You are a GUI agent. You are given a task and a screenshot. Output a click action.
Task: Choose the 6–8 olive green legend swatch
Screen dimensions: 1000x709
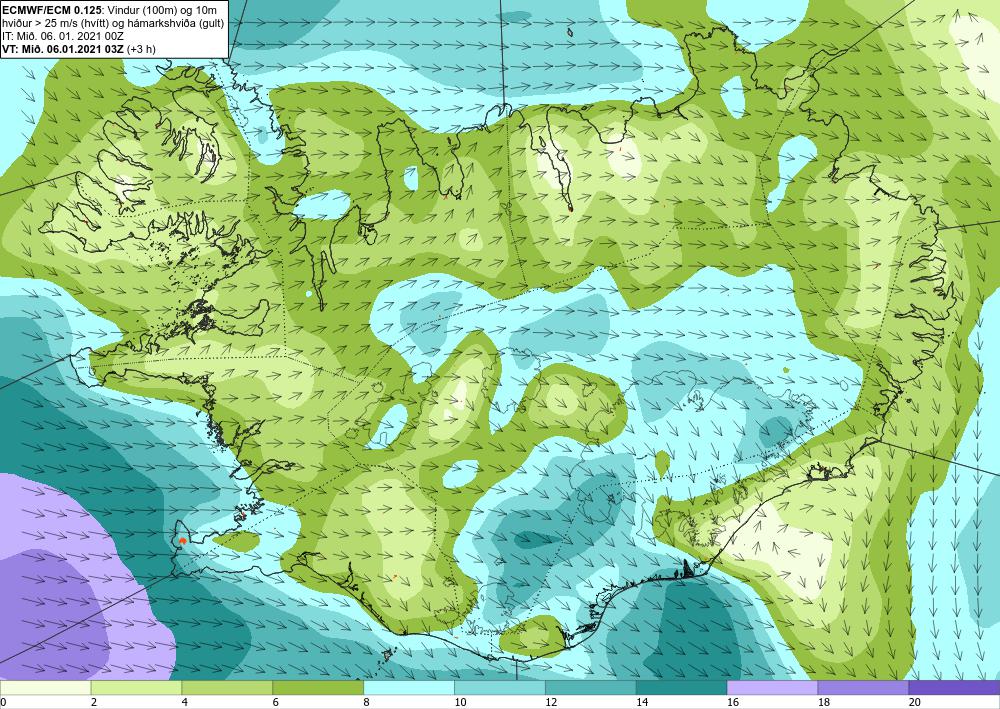318,688
